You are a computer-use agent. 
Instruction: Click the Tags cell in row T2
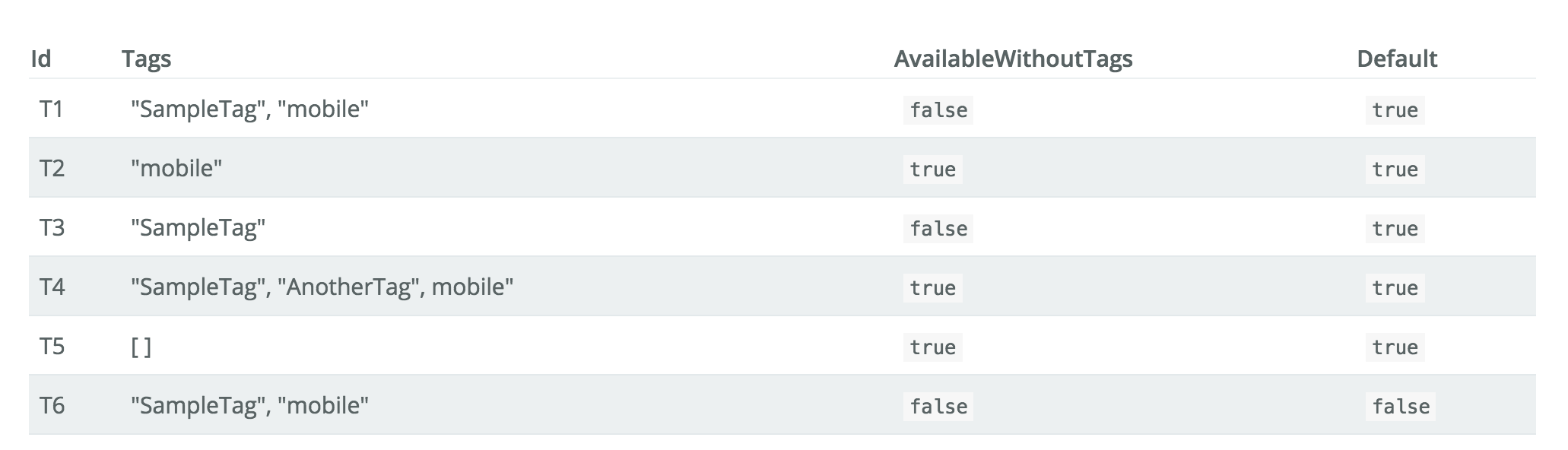click(x=176, y=169)
